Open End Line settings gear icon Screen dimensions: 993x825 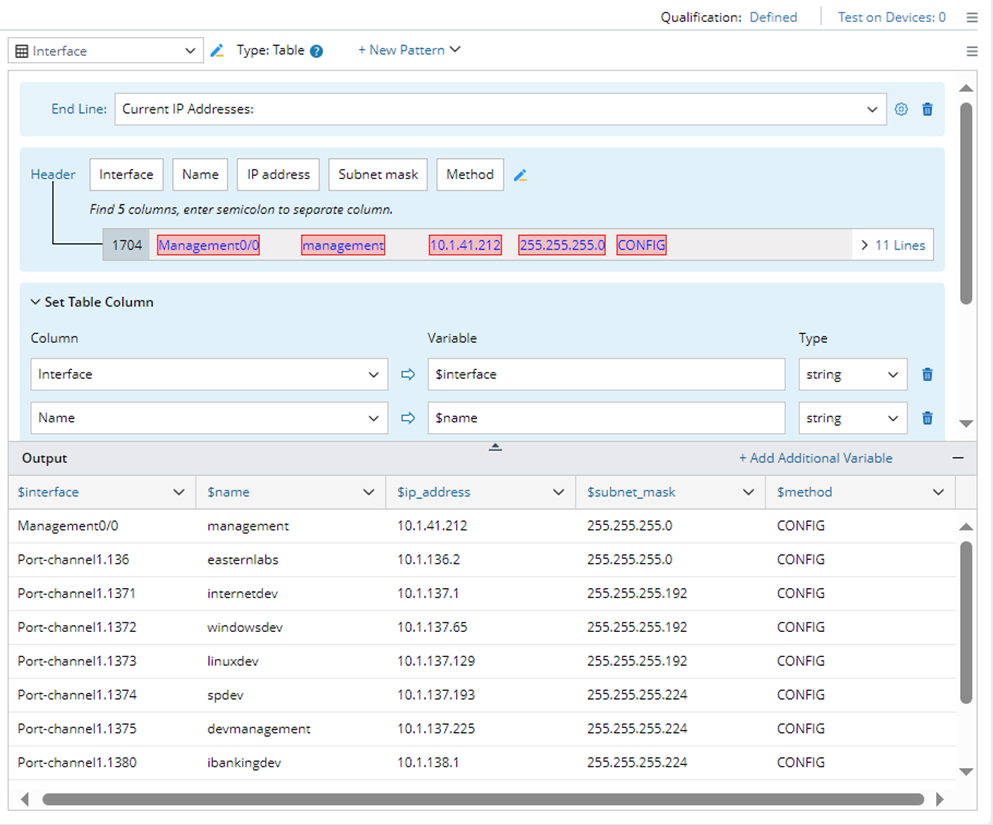pos(901,110)
